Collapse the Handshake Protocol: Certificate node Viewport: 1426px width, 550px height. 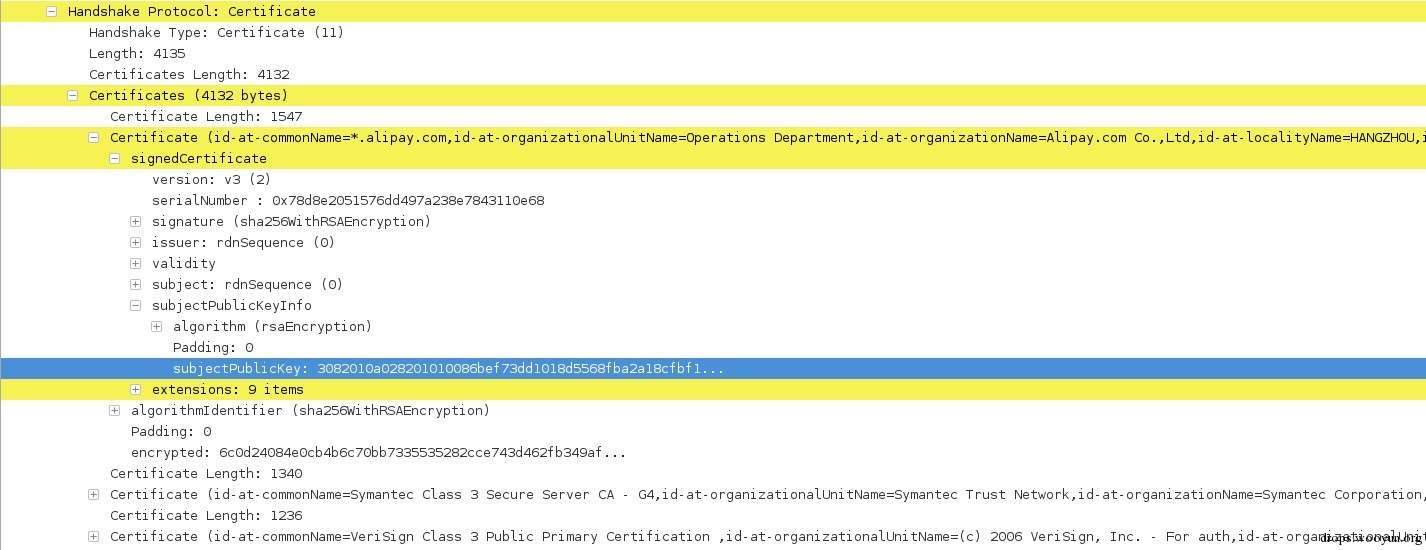51,11
